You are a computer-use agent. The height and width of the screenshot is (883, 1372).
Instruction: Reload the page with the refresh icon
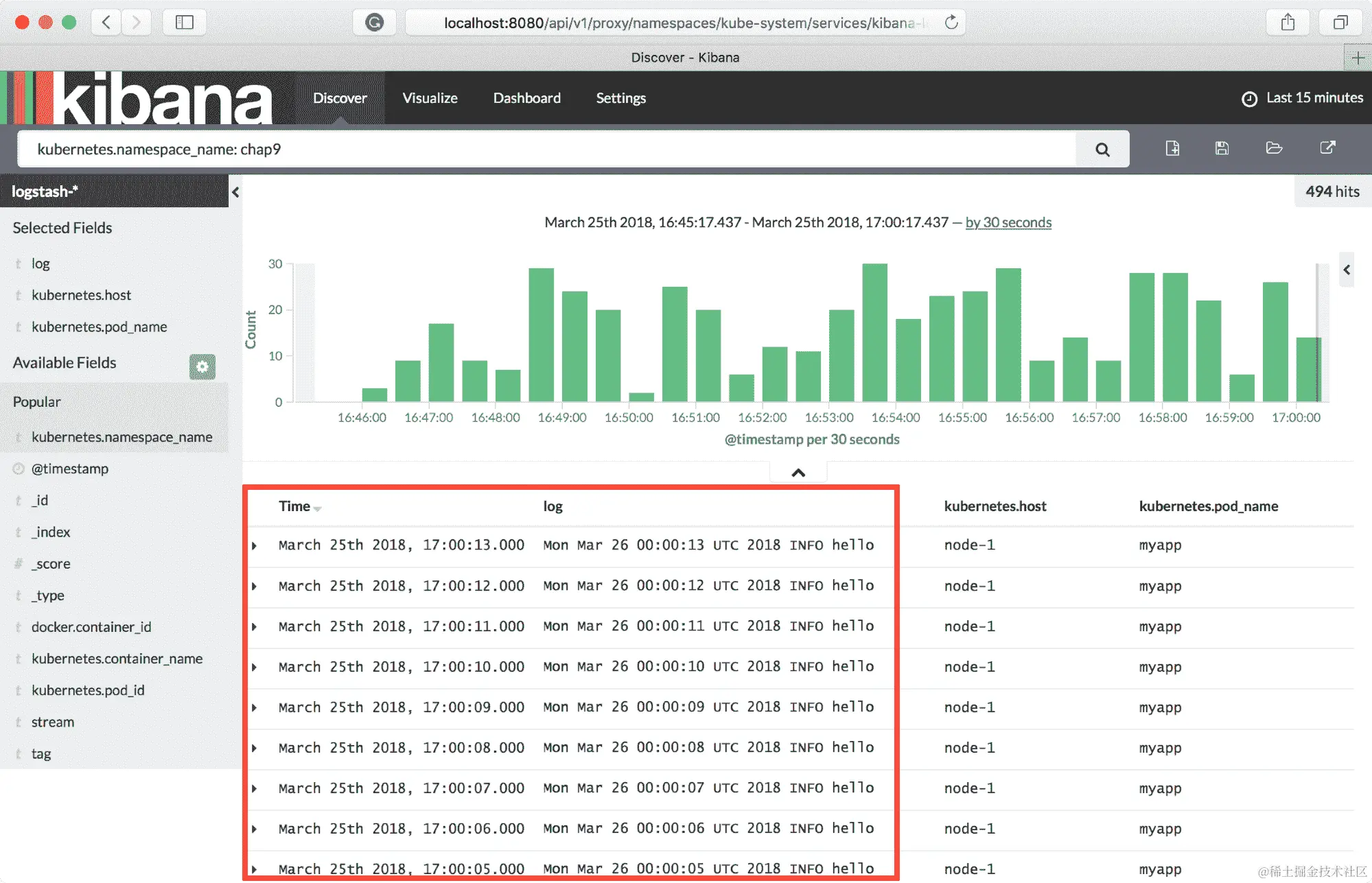[951, 23]
